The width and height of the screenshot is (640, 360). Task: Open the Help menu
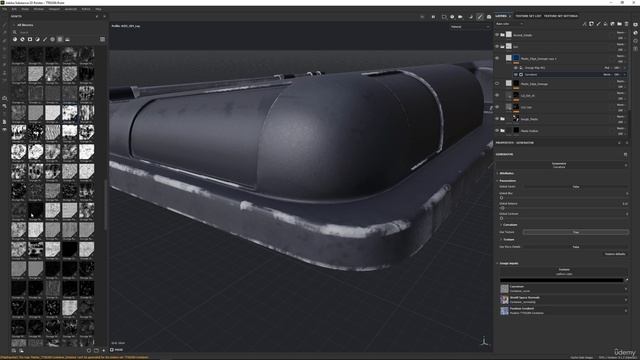point(98,9)
